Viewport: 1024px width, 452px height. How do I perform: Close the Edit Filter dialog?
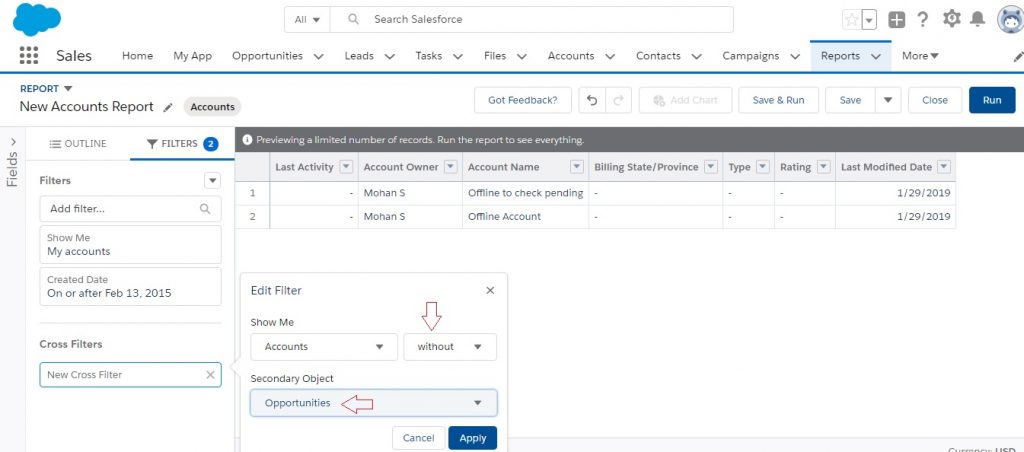click(x=490, y=291)
